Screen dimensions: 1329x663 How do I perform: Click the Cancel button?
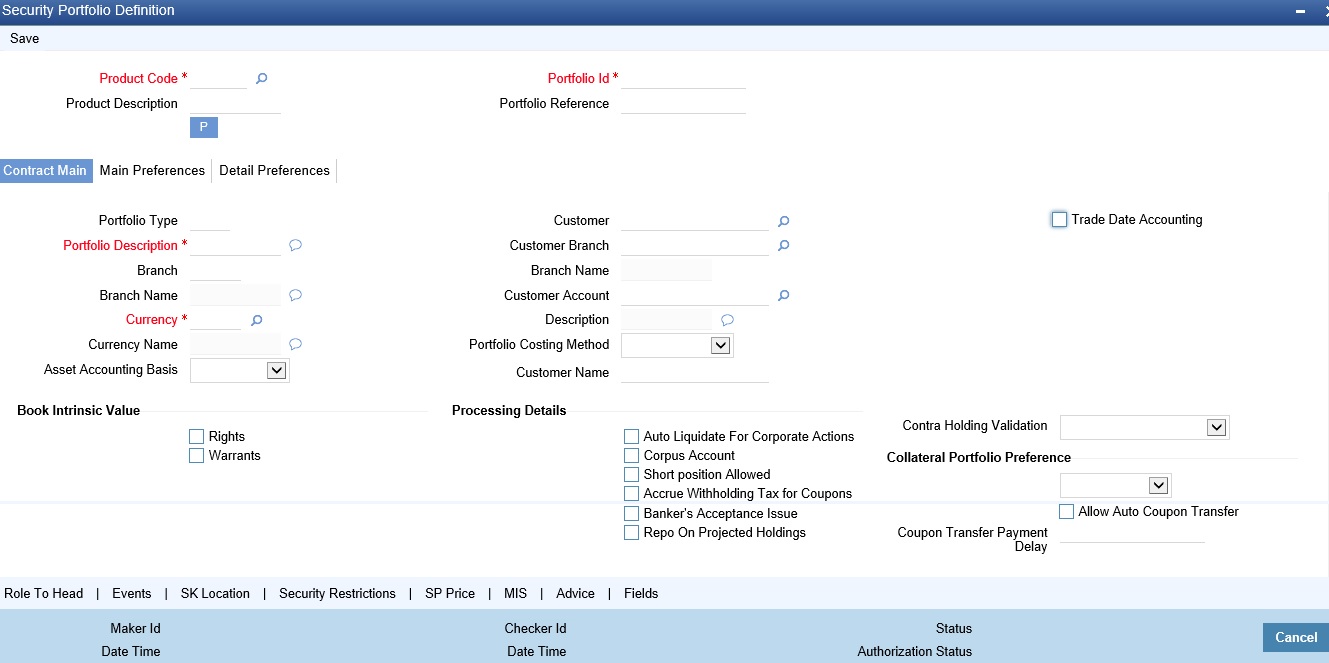tap(1296, 638)
